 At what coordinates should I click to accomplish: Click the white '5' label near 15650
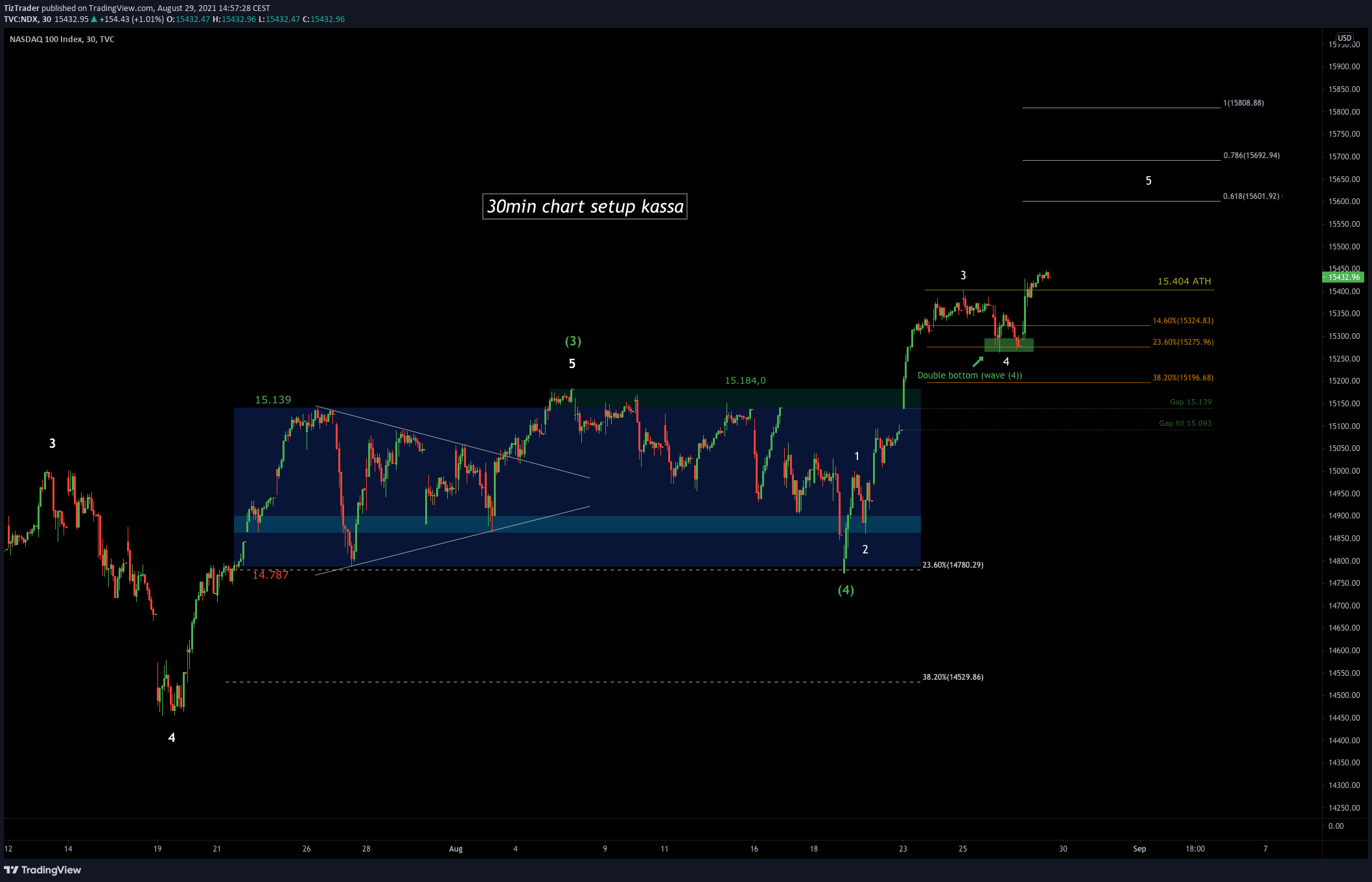click(x=1148, y=181)
